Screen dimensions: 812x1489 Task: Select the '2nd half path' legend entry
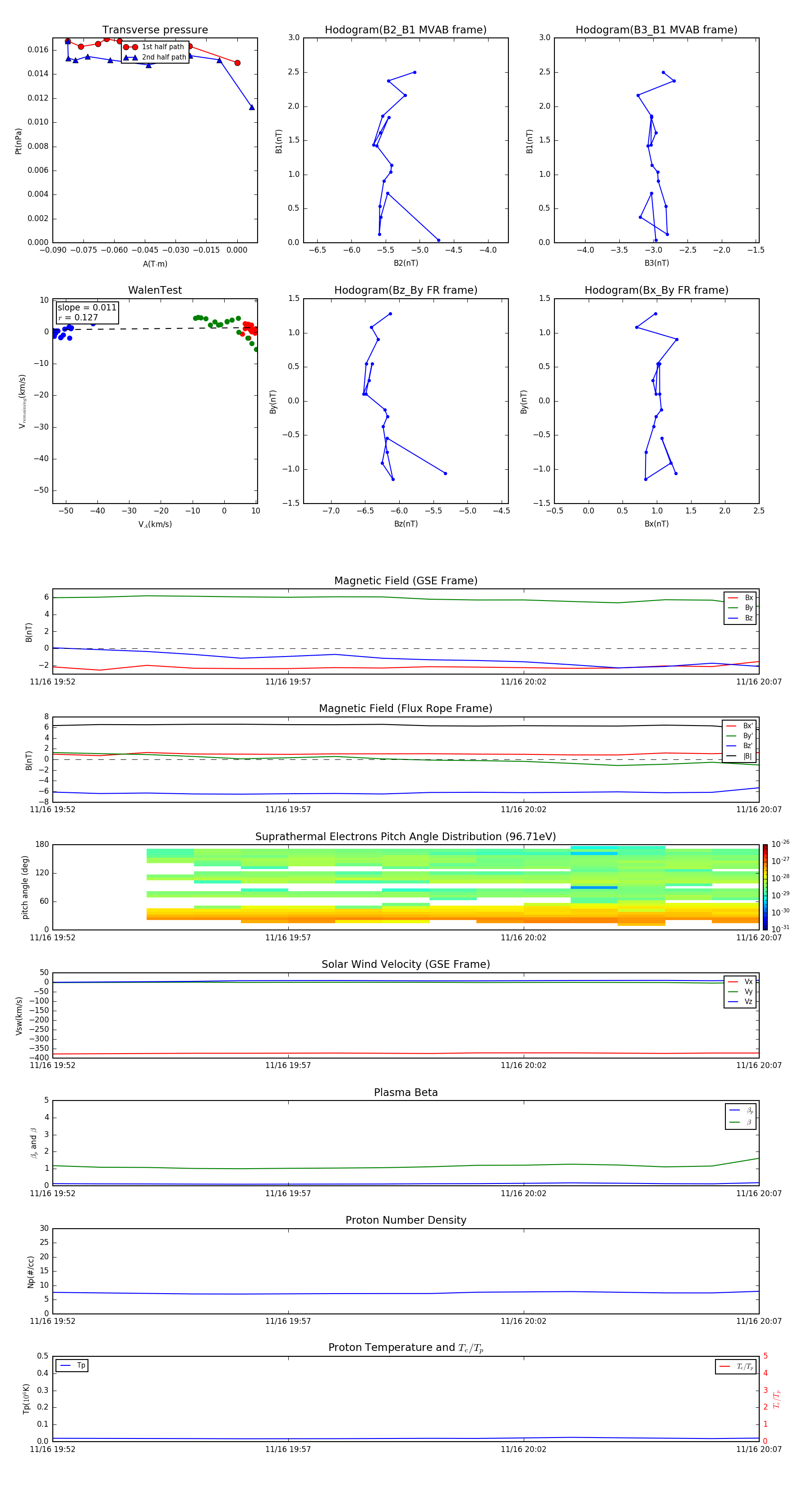[154, 57]
